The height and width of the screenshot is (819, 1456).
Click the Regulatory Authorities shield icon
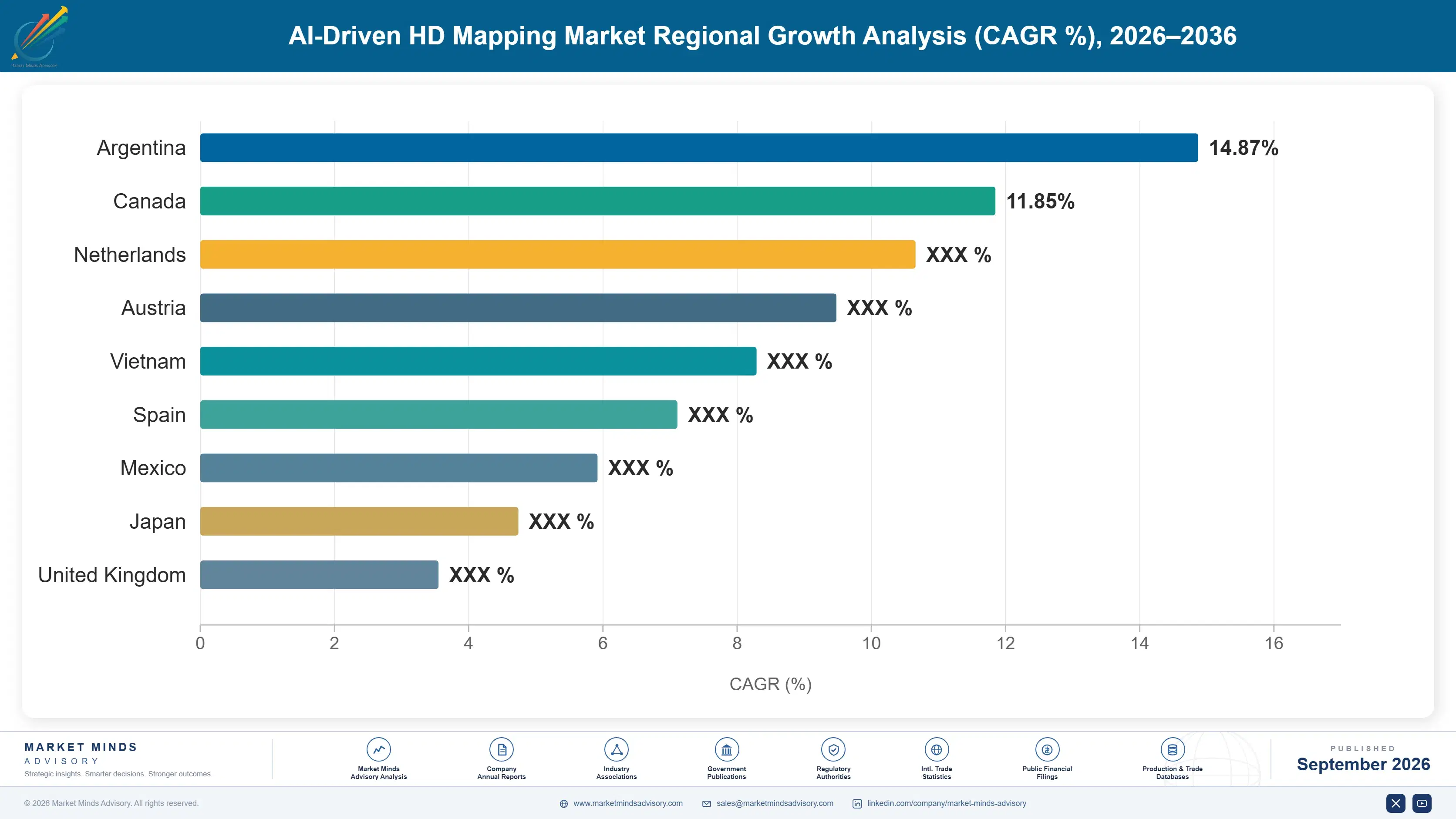833,749
